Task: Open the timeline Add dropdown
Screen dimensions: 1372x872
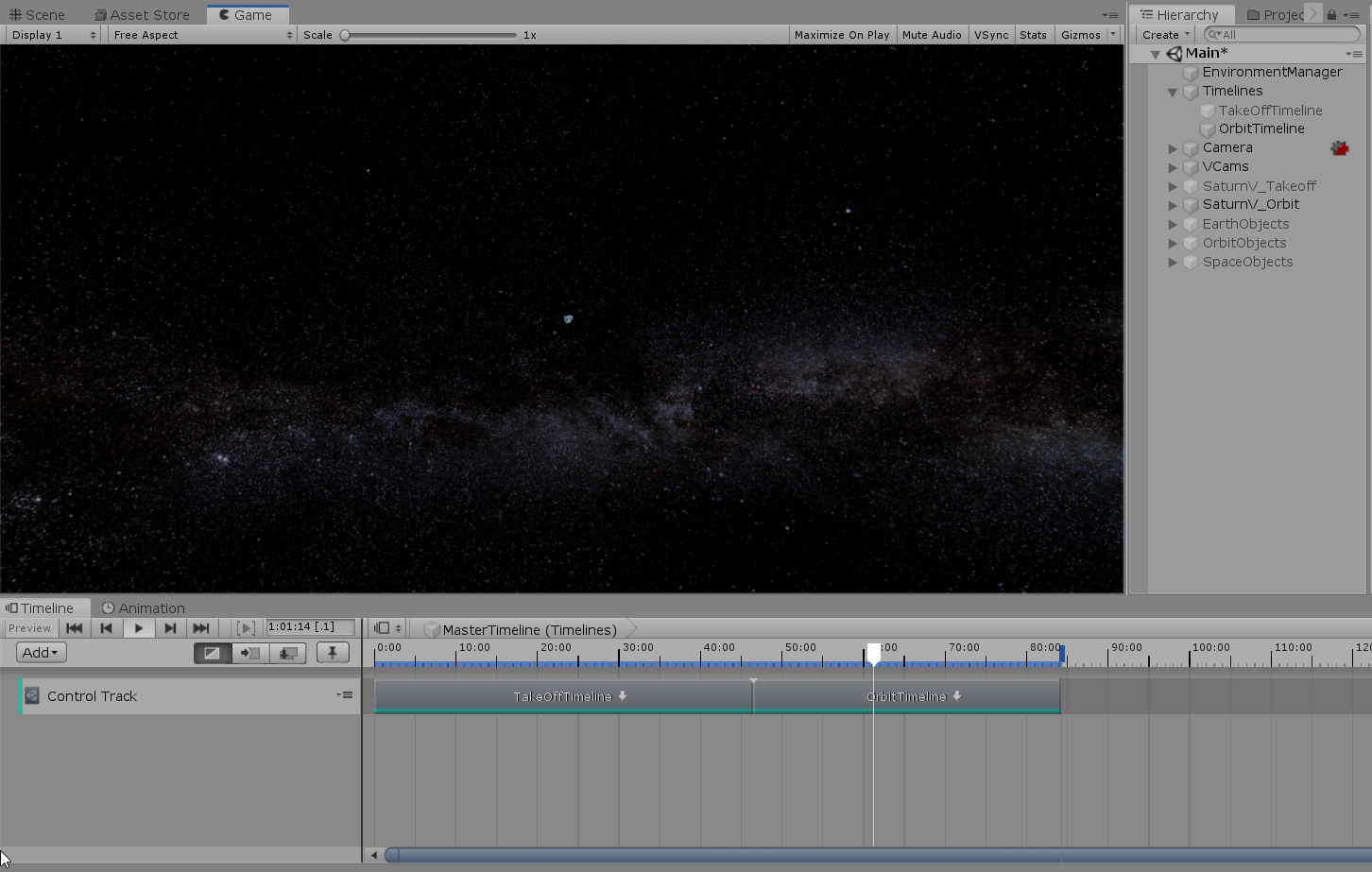Action: [x=41, y=653]
